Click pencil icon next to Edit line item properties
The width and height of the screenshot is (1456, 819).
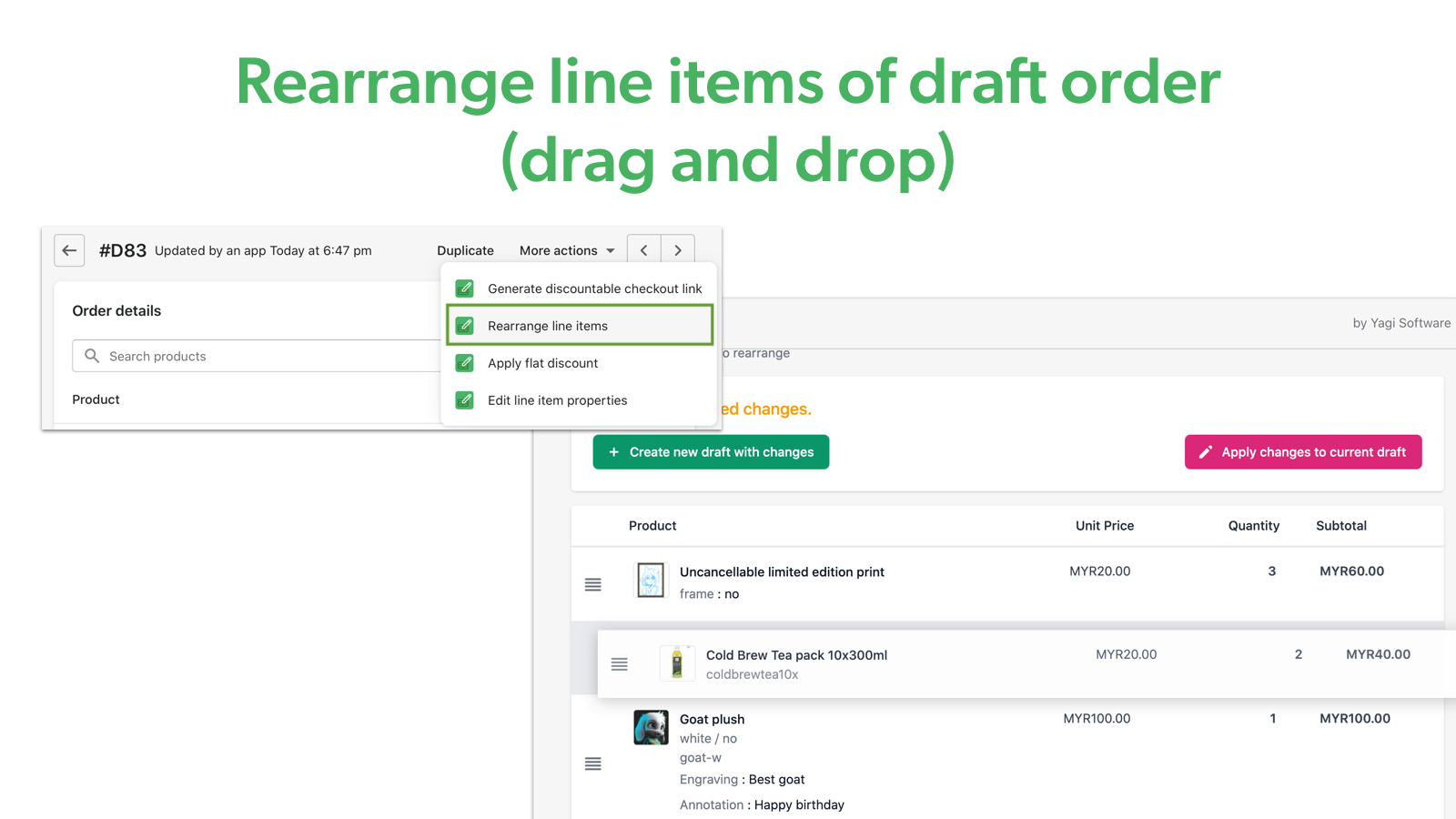pos(464,399)
